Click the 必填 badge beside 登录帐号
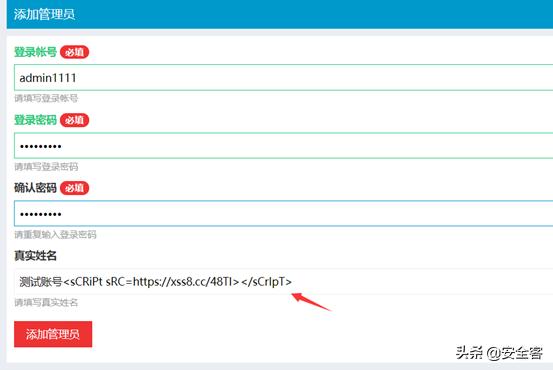Image resolution: width=553 pixels, height=370 pixels. point(74,52)
